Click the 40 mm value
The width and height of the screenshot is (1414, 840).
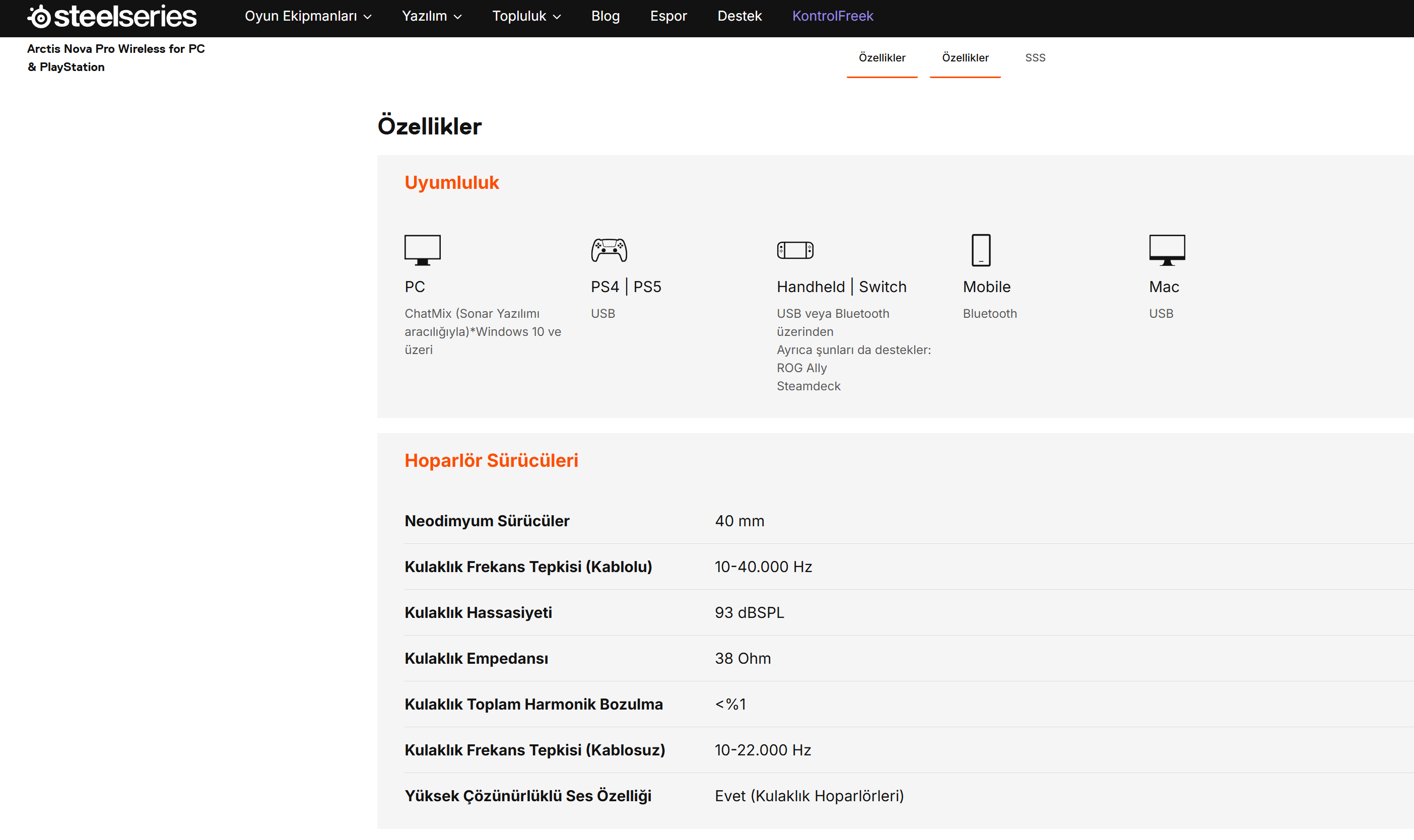739,521
